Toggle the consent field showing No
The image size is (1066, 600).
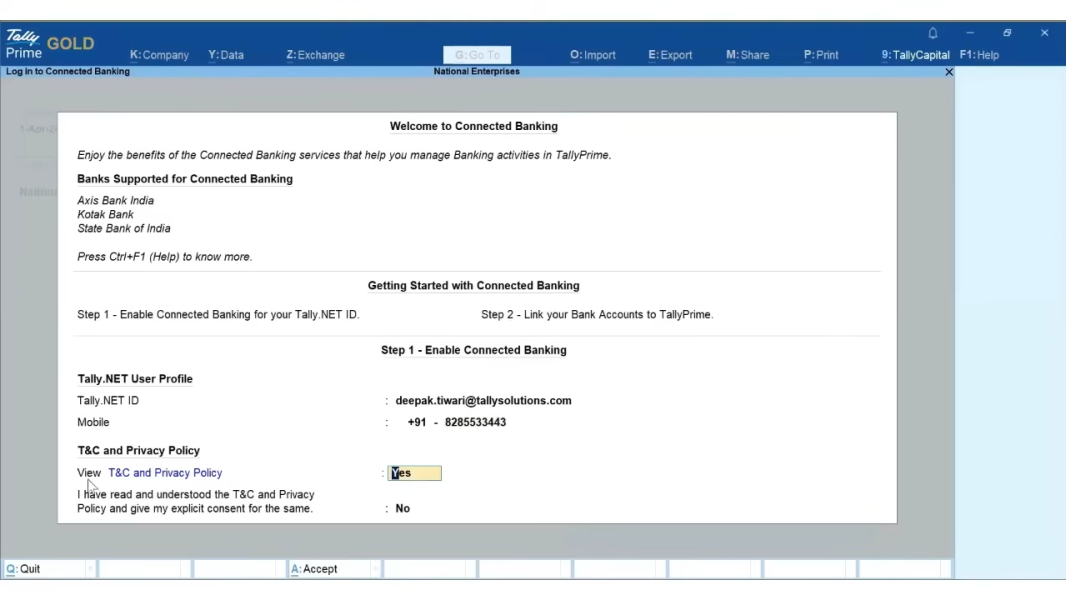coord(402,508)
